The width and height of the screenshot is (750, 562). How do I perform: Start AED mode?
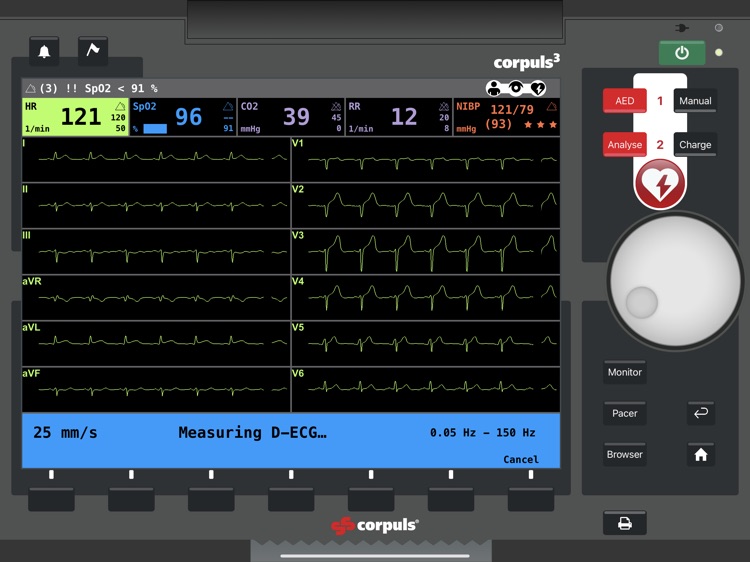tap(625, 101)
